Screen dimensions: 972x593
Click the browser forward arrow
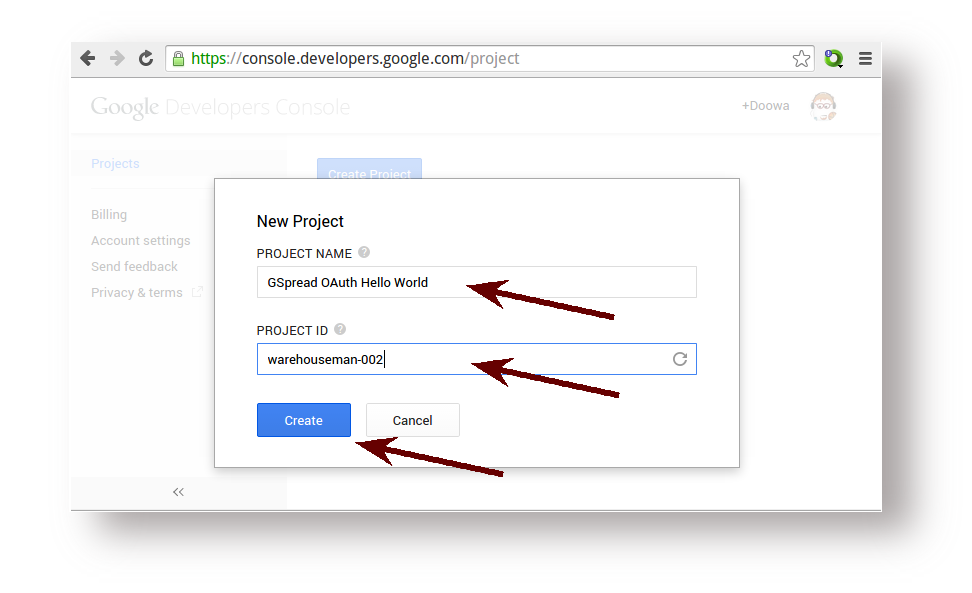tap(117, 58)
